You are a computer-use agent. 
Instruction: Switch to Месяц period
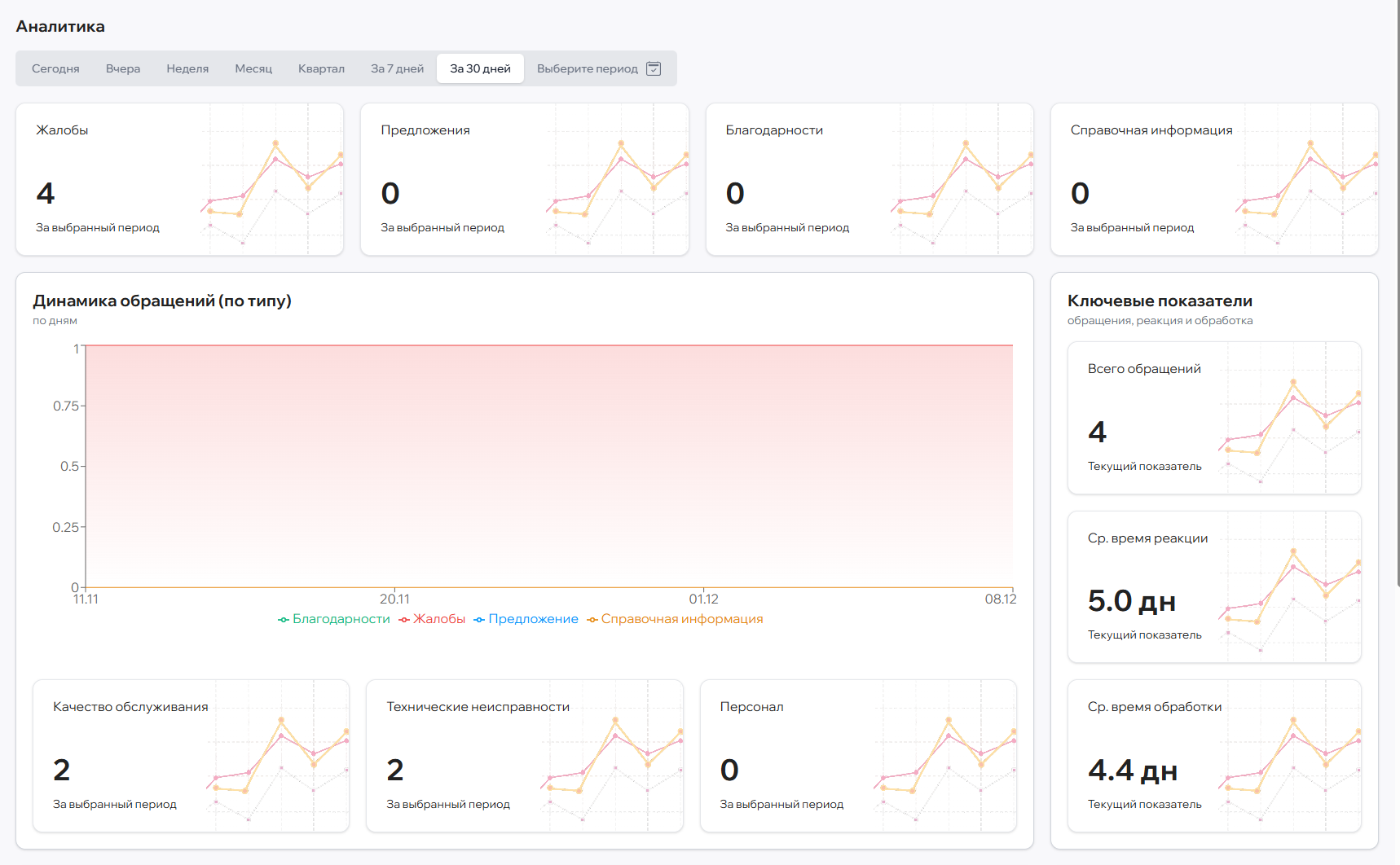pos(253,68)
